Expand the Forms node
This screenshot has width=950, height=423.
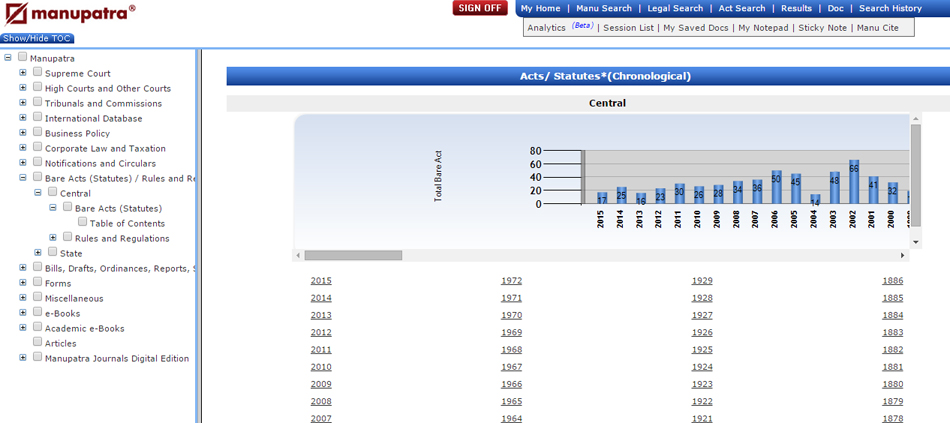point(23,283)
